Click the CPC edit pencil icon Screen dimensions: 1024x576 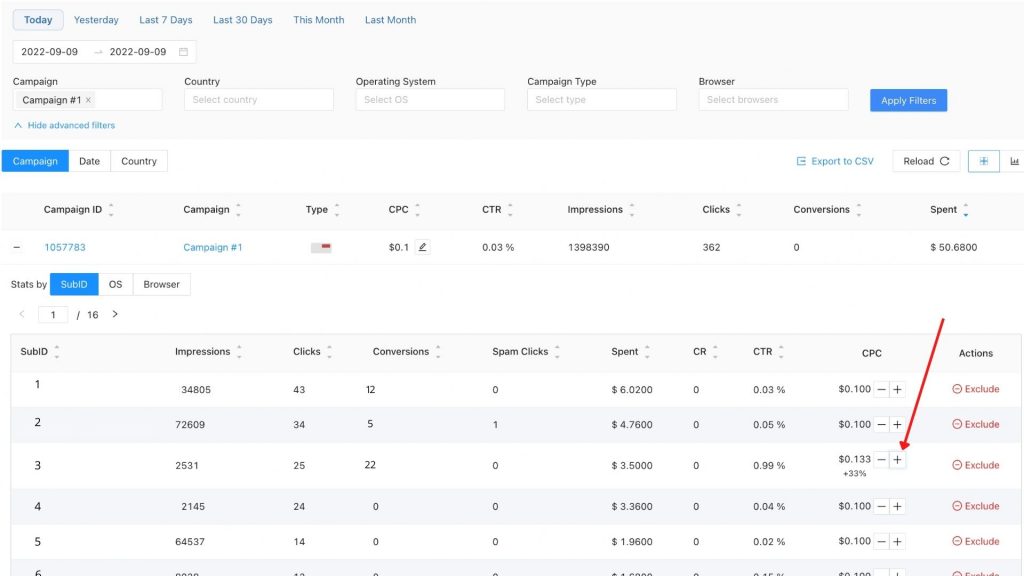click(x=422, y=247)
